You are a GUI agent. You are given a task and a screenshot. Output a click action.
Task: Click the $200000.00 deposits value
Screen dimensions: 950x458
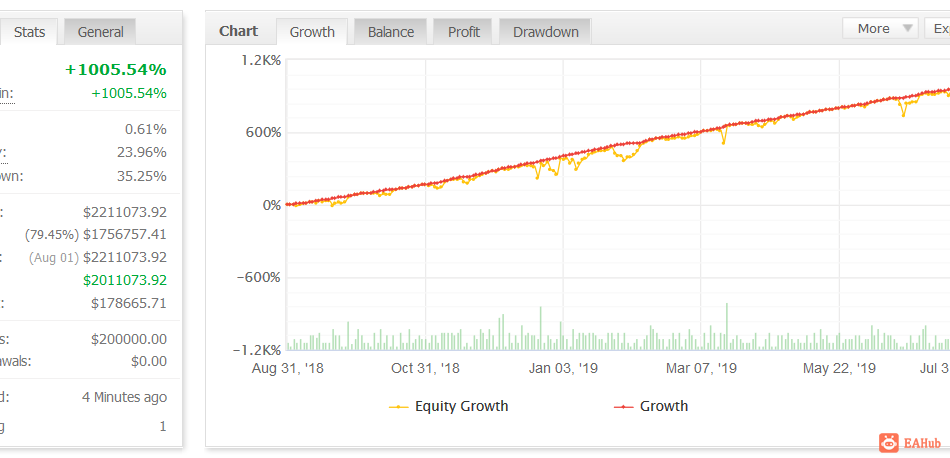pos(128,339)
